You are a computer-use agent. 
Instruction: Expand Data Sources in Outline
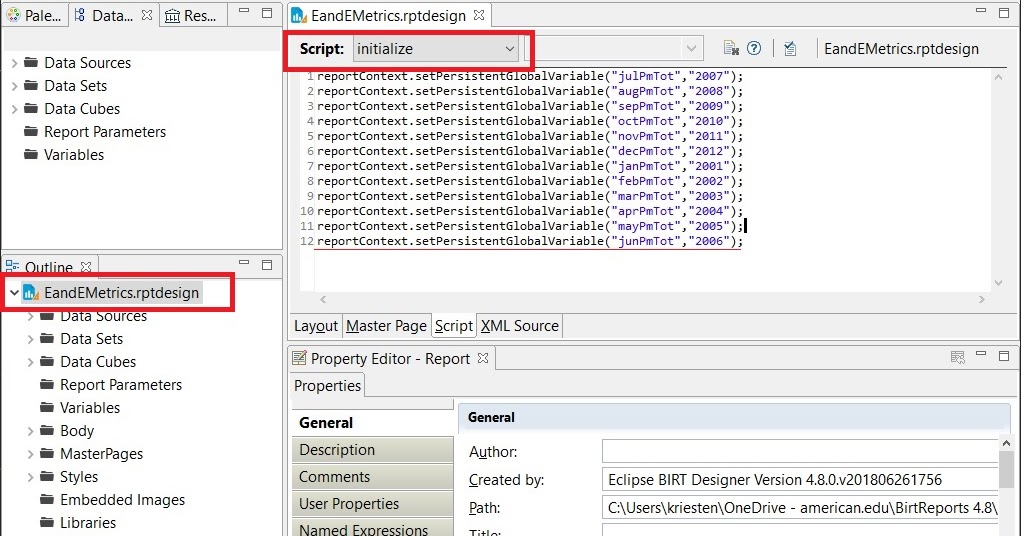pyautogui.click(x=30, y=317)
